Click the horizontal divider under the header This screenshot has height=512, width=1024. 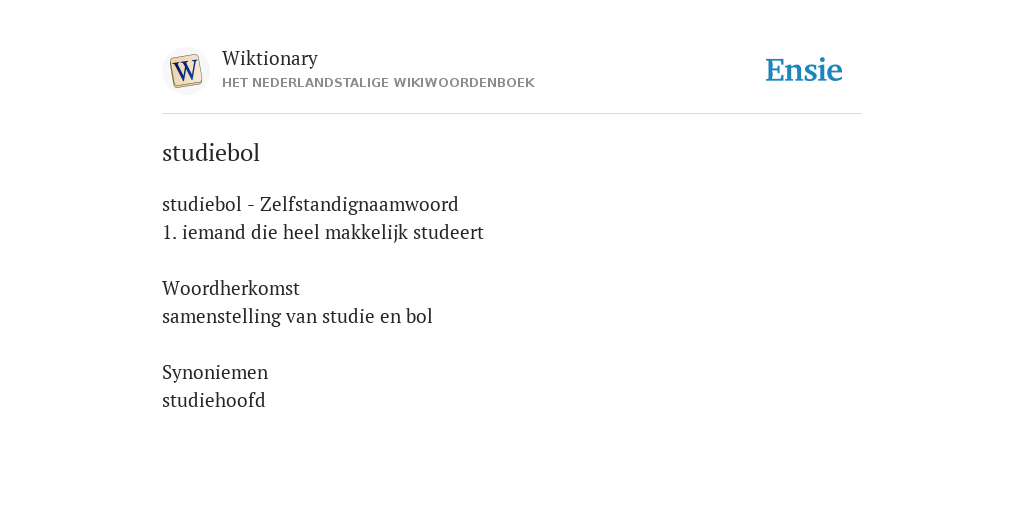click(512, 114)
